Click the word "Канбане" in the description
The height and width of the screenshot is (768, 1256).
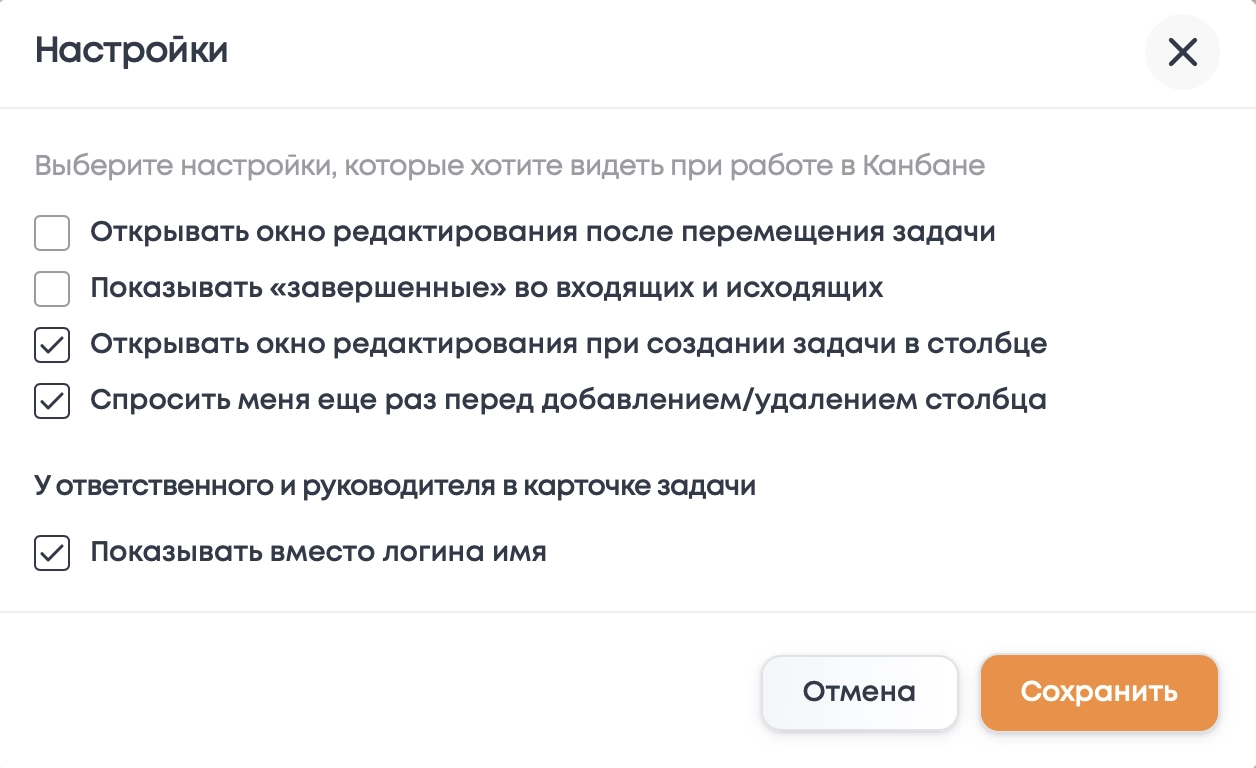tap(923, 165)
